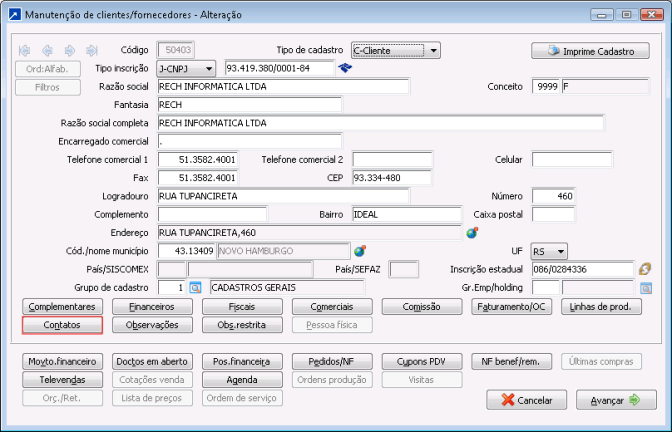
Task: Search Grupo de cadastro magnifier icon
Action: tap(195, 288)
